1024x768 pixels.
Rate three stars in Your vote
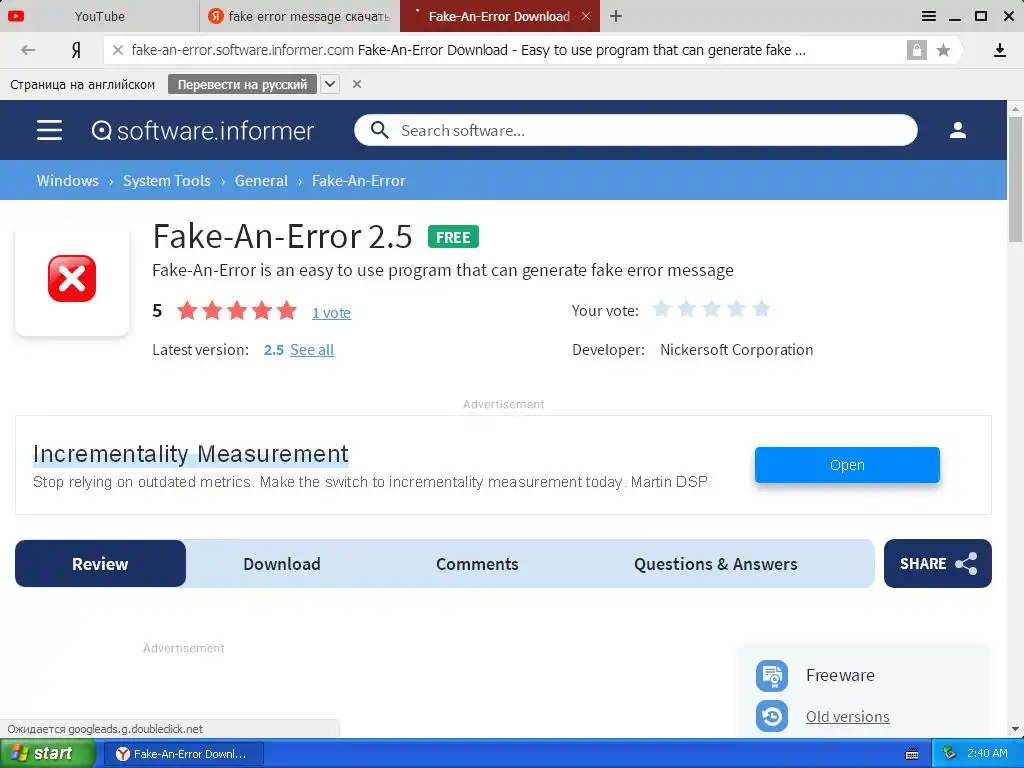click(x=711, y=309)
